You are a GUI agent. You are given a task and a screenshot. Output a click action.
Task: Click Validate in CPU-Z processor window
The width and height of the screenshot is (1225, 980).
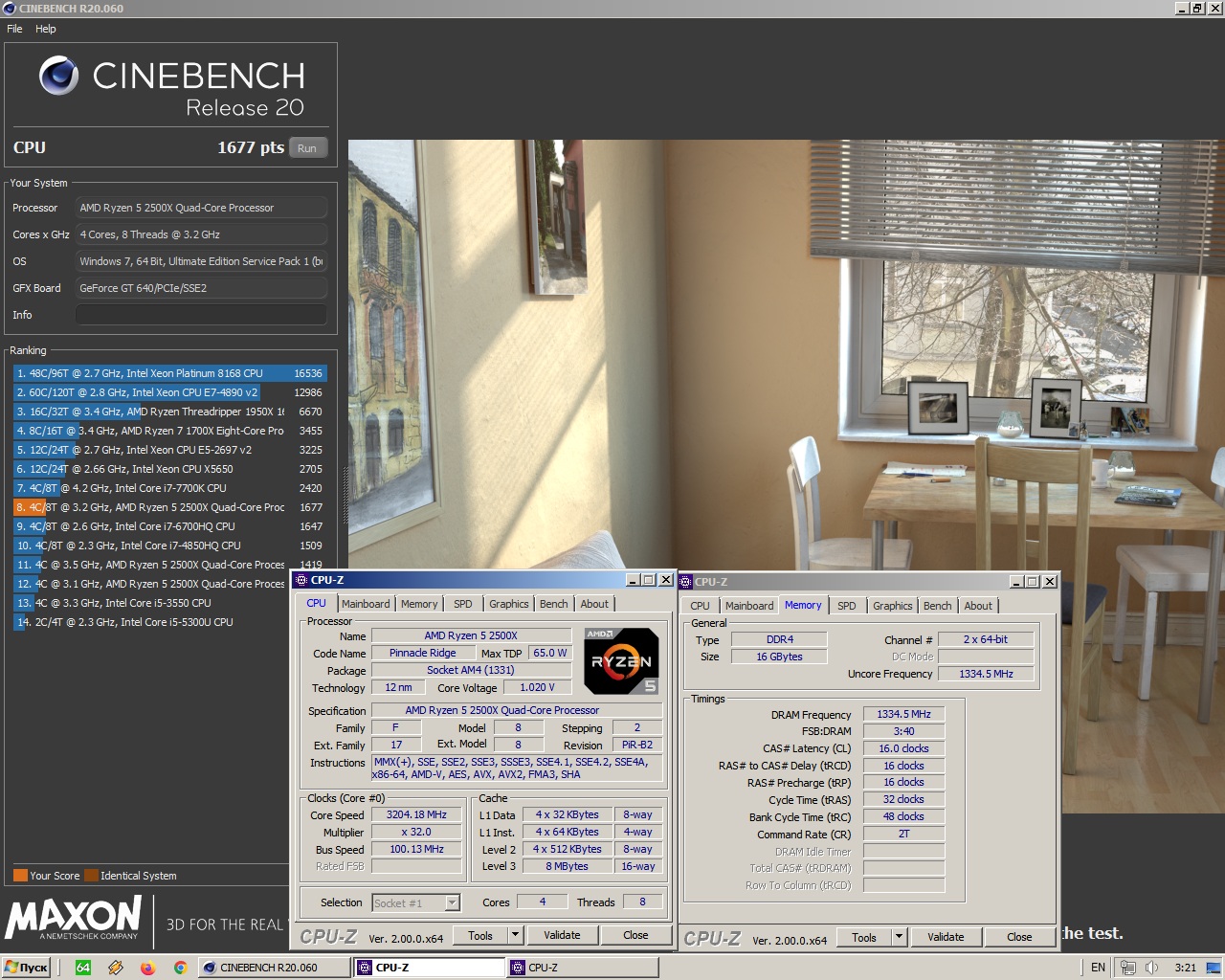tap(562, 935)
